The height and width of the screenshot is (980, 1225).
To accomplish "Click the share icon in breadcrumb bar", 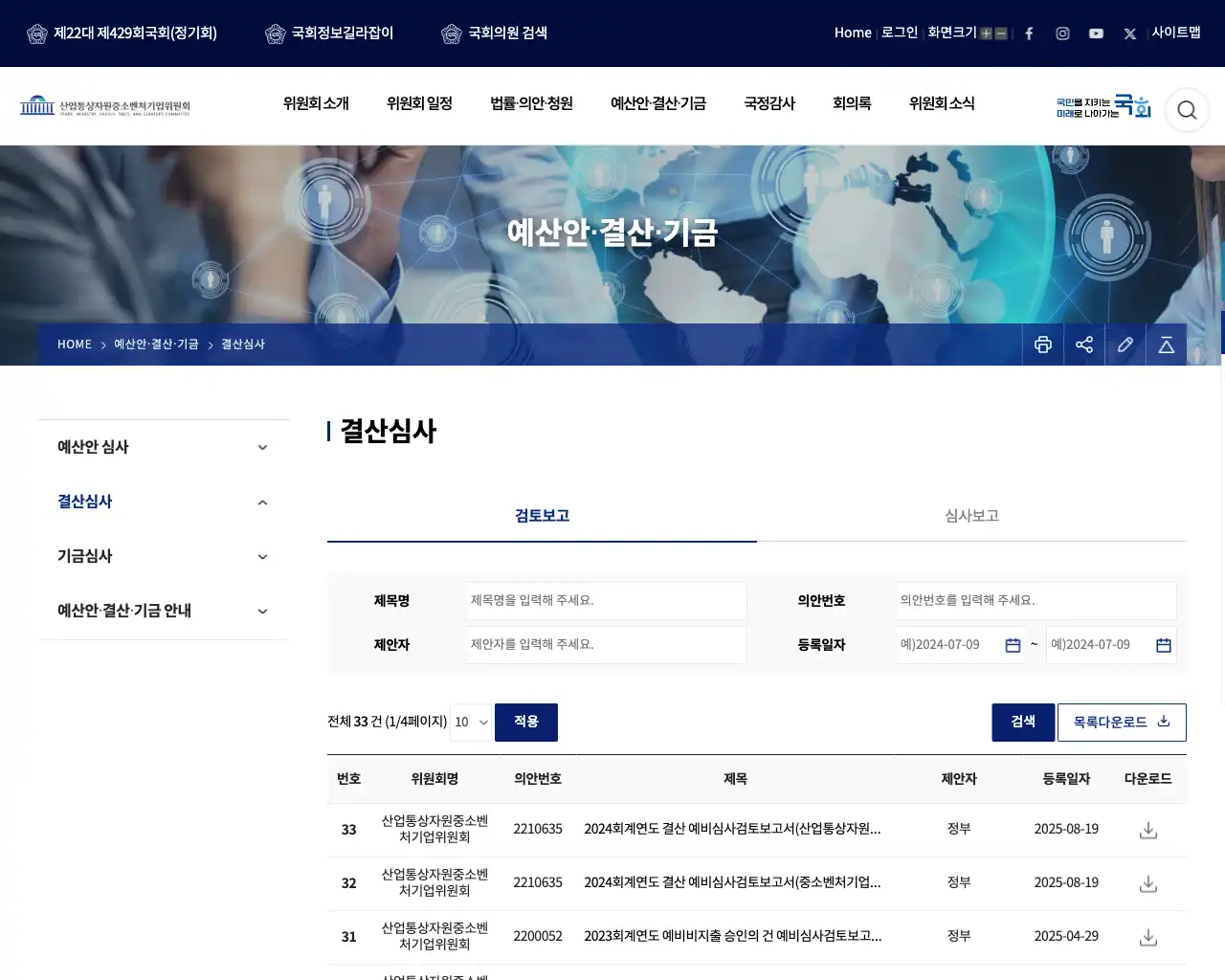I will tap(1084, 345).
